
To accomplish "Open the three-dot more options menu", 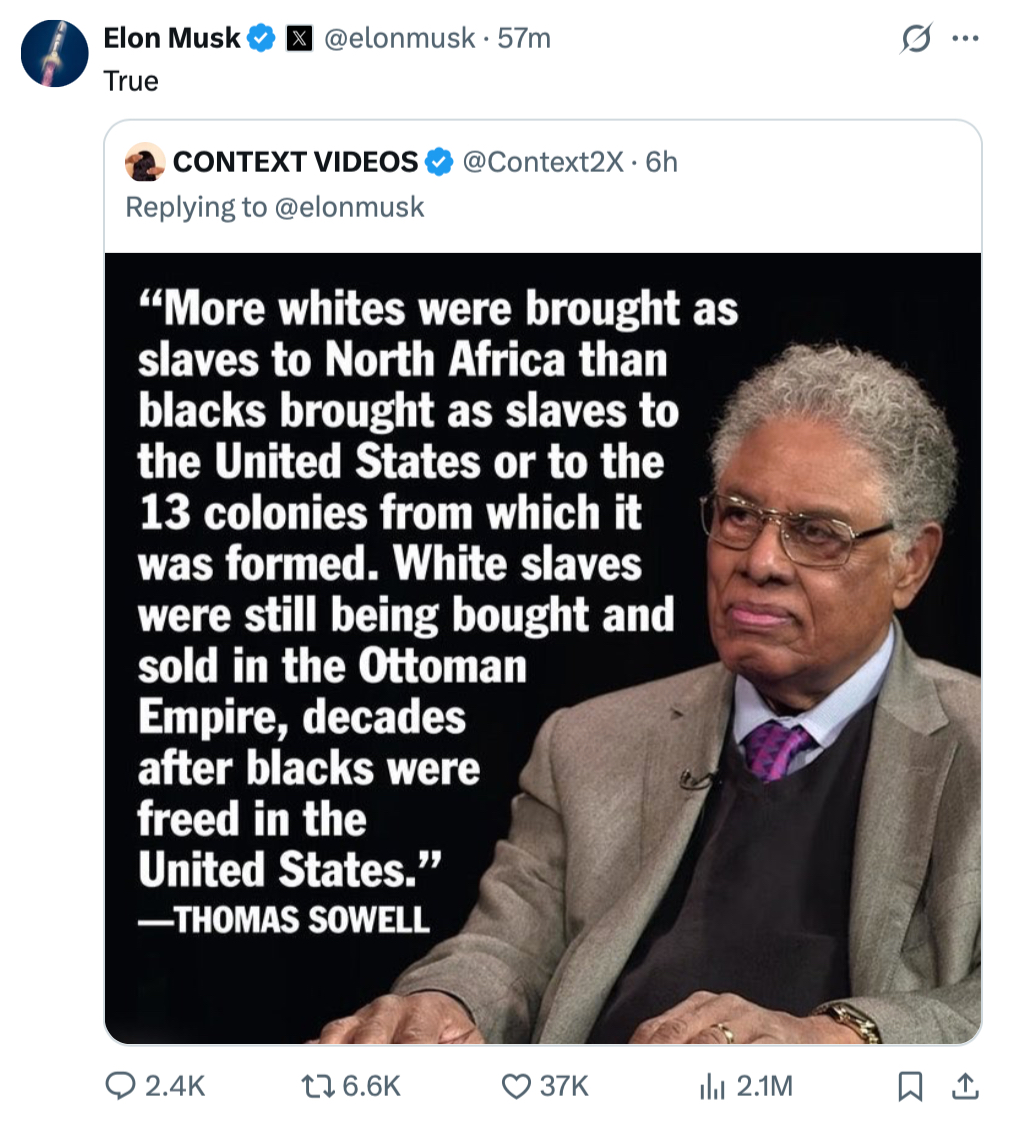I will tap(966, 39).
